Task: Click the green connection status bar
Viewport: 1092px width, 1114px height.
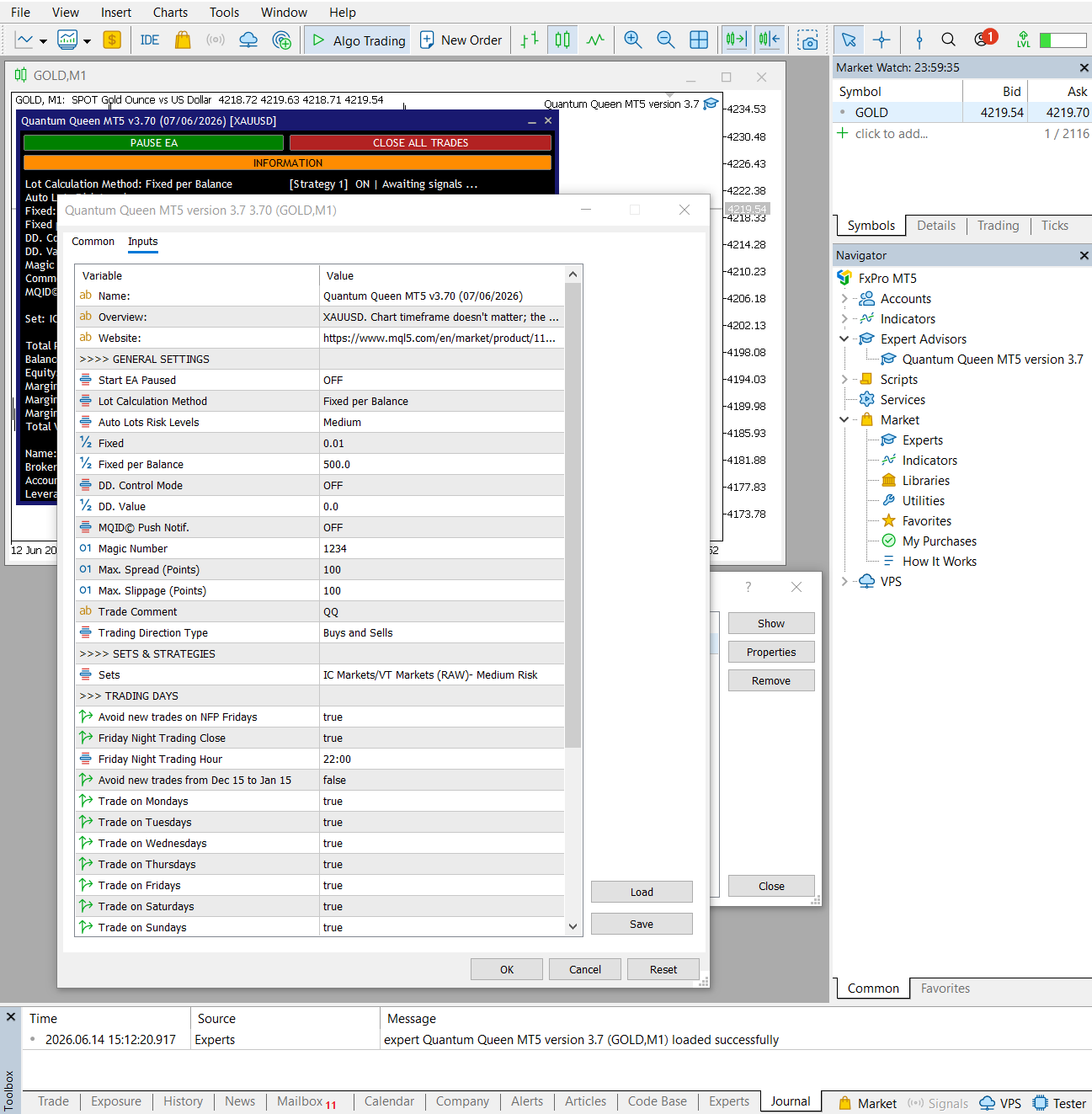Action: click(x=1063, y=40)
